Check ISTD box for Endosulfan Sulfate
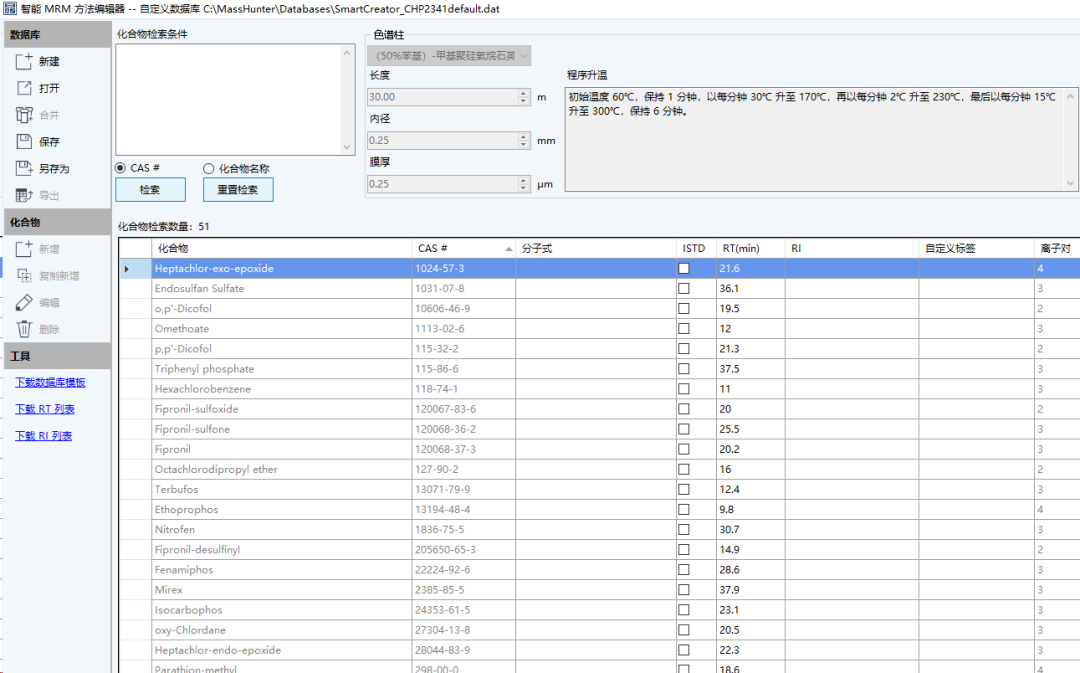Image resolution: width=1080 pixels, height=673 pixels. tap(684, 289)
